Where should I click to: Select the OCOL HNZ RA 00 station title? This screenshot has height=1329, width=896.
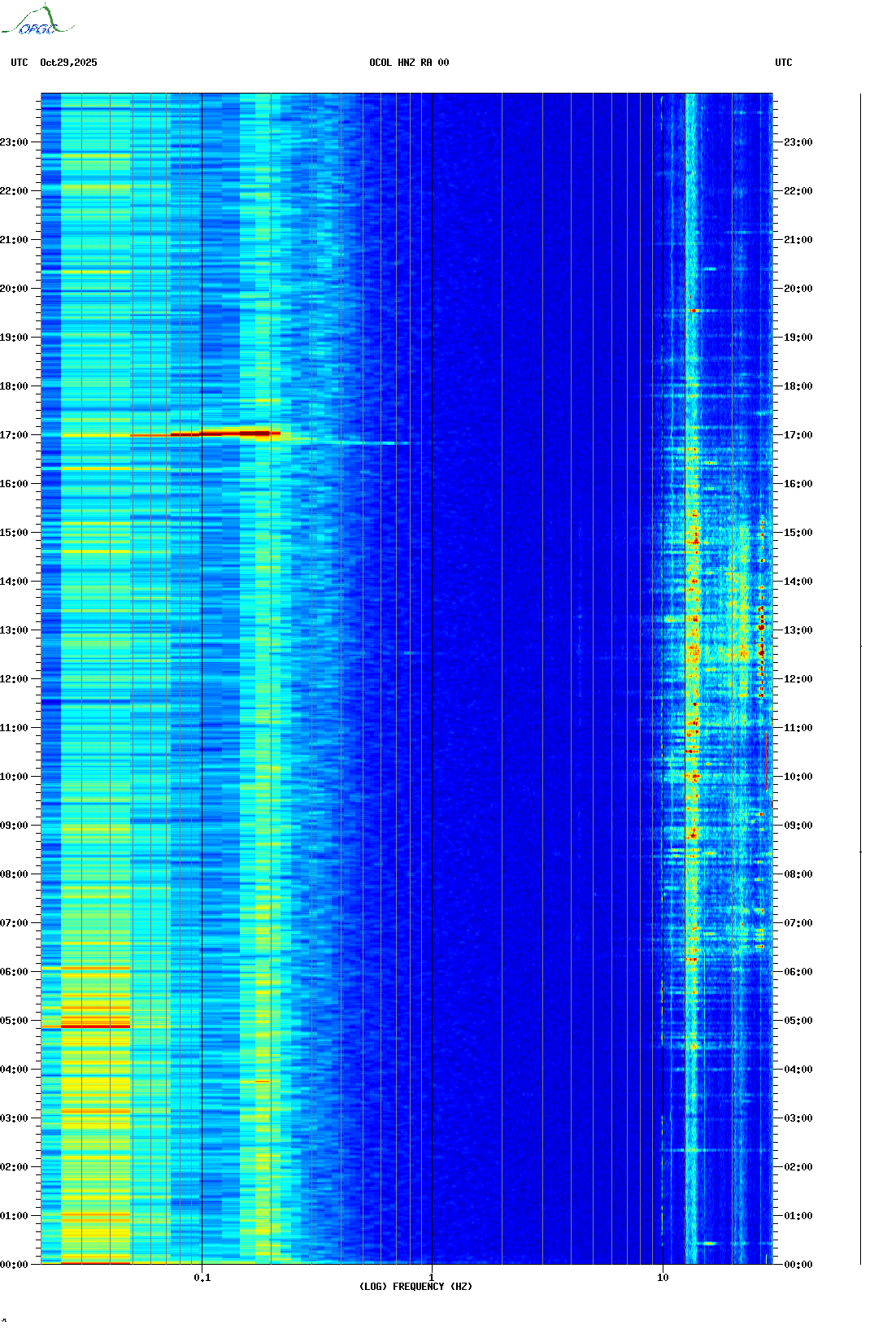(x=409, y=63)
